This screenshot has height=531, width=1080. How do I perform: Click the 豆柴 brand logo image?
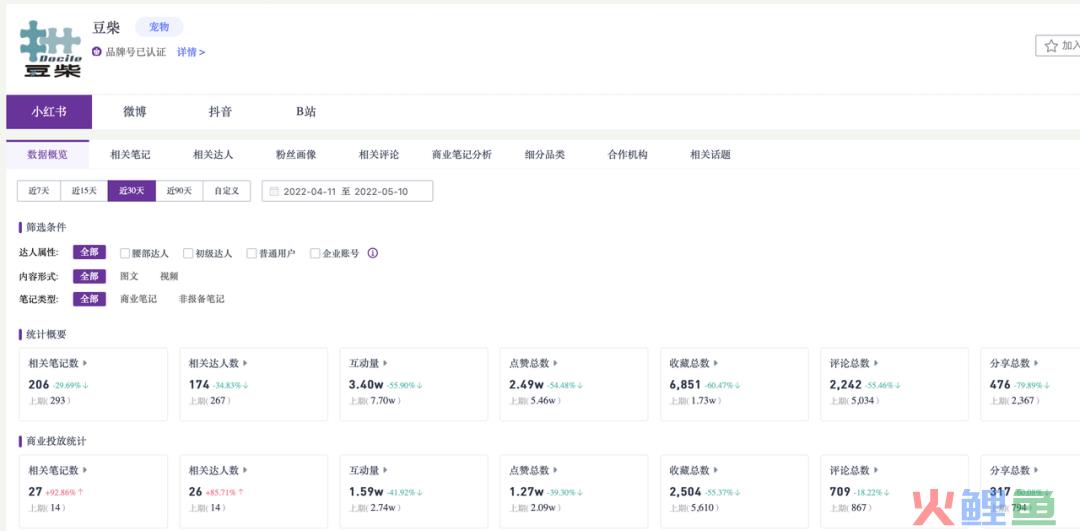(x=52, y=48)
